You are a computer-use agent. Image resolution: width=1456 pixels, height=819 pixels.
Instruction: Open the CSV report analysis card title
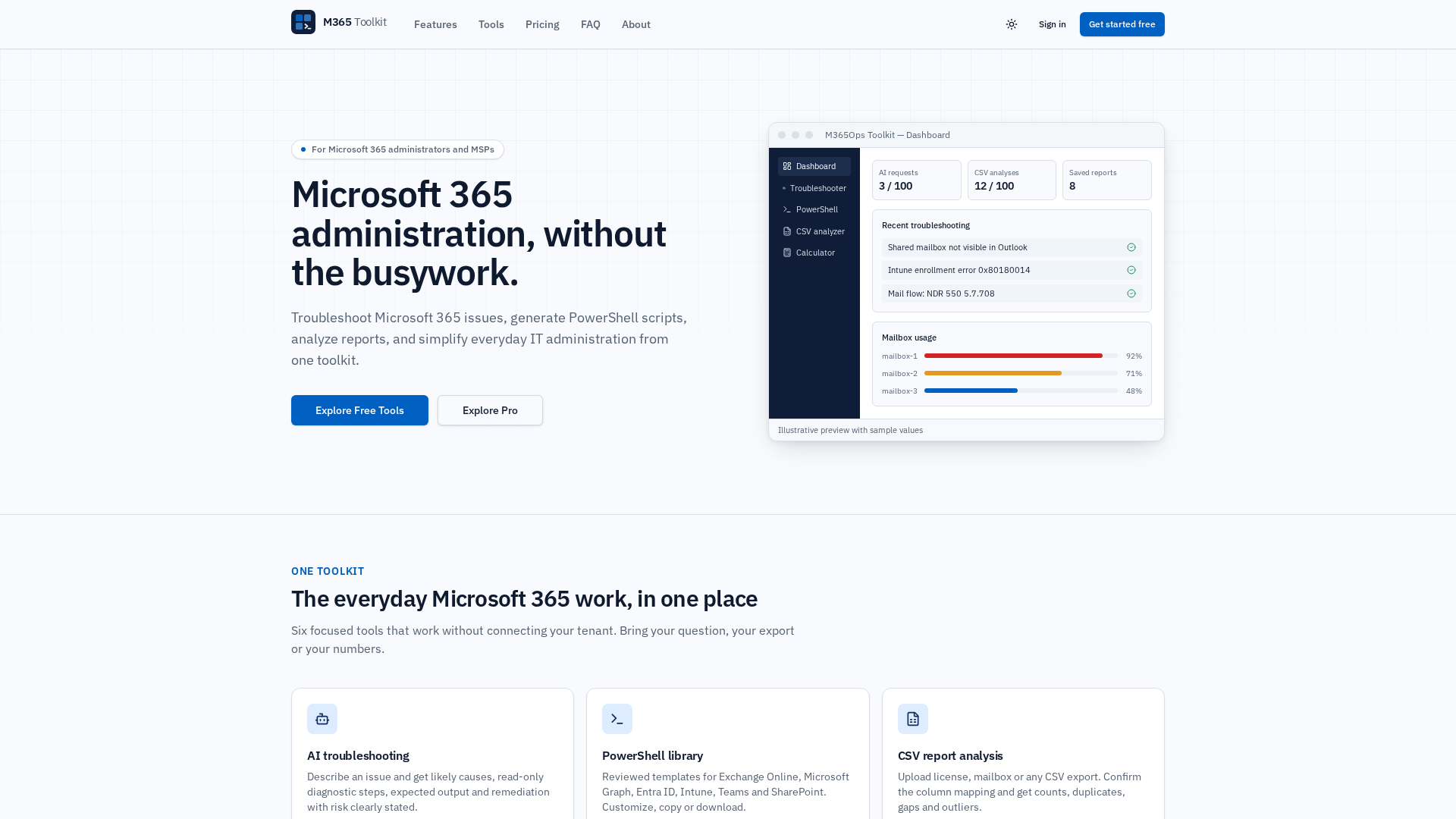[x=950, y=755]
